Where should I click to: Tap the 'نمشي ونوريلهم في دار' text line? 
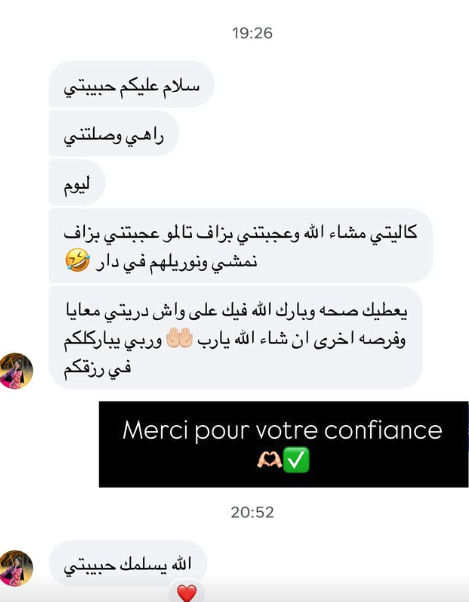(x=177, y=262)
